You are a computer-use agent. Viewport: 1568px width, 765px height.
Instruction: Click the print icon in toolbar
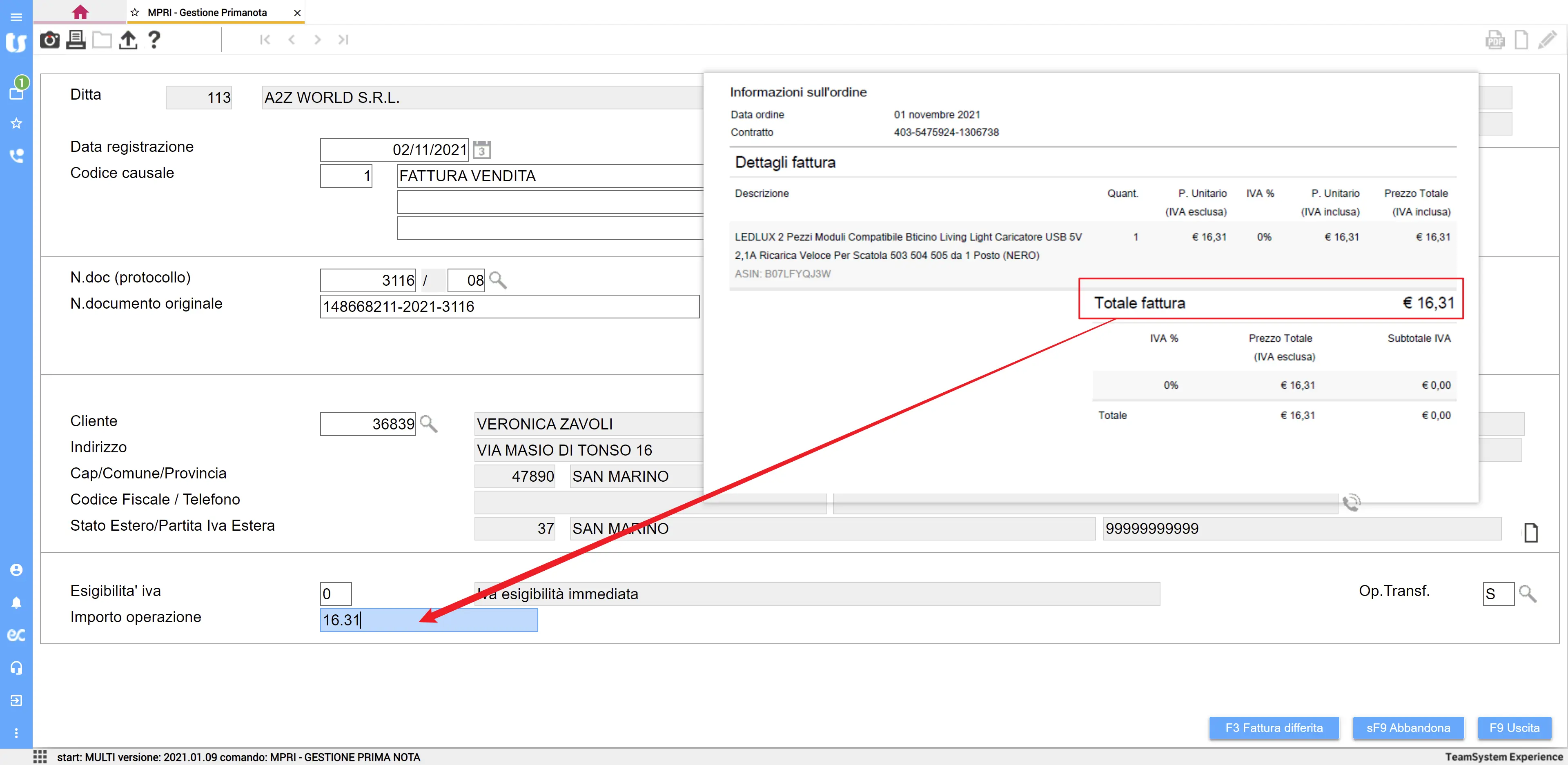tap(76, 40)
